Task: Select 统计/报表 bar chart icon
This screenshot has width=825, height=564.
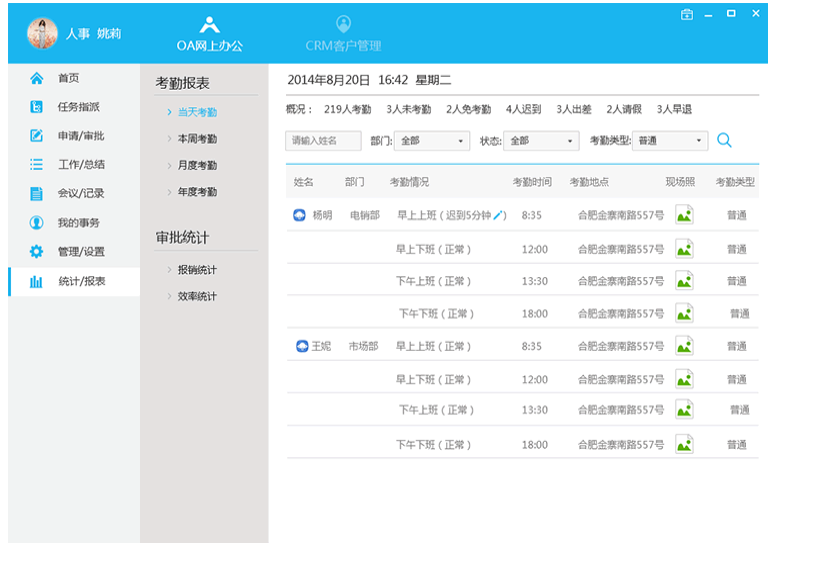Action: [36, 281]
